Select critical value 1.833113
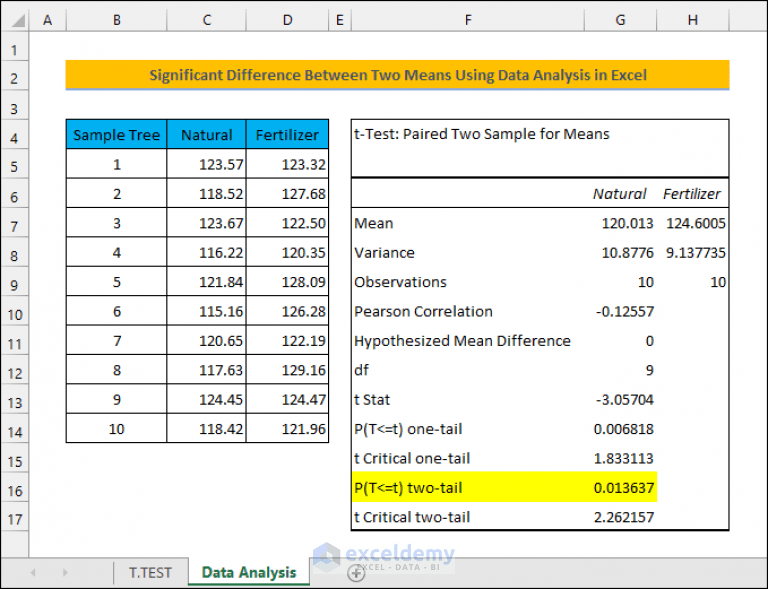Image resolution: width=768 pixels, height=589 pixels. tap(620, 458)
